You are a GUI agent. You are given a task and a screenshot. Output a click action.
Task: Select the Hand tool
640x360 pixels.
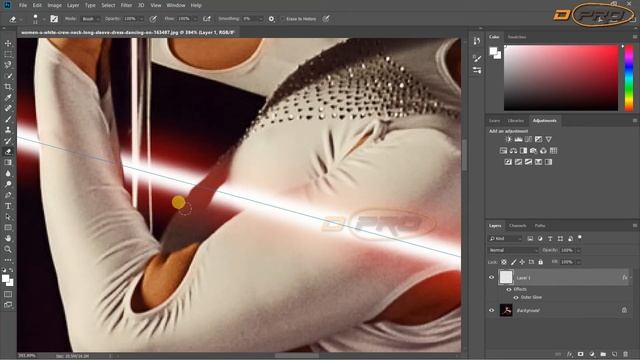(8, 238)
